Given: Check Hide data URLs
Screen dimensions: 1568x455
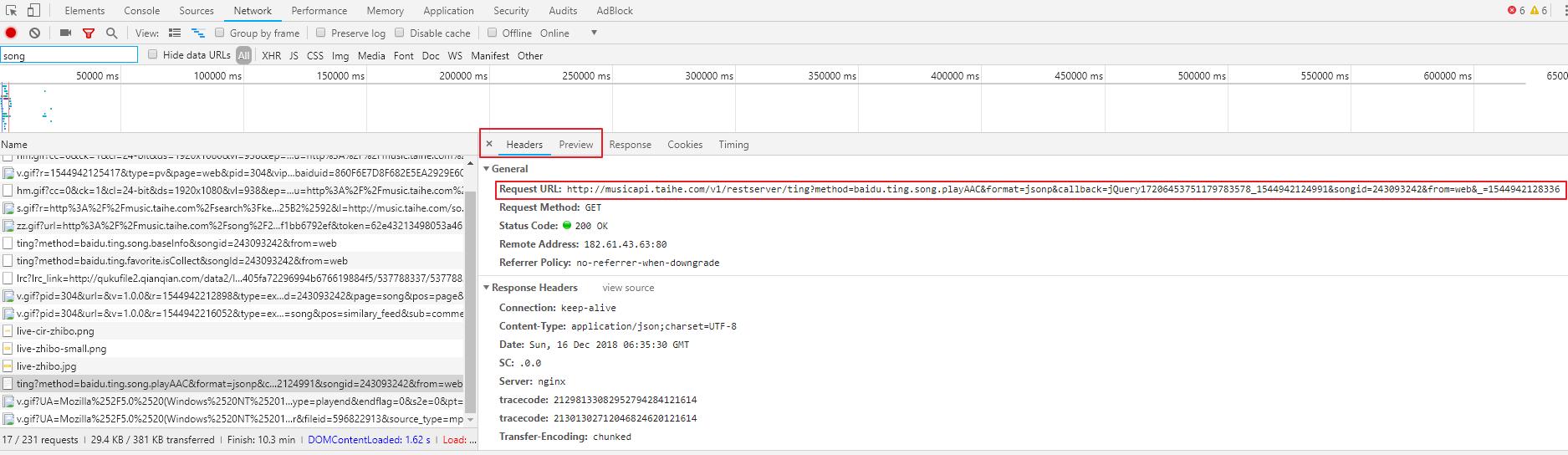Looking at the screenshot, I should click(x=152, y=54).
